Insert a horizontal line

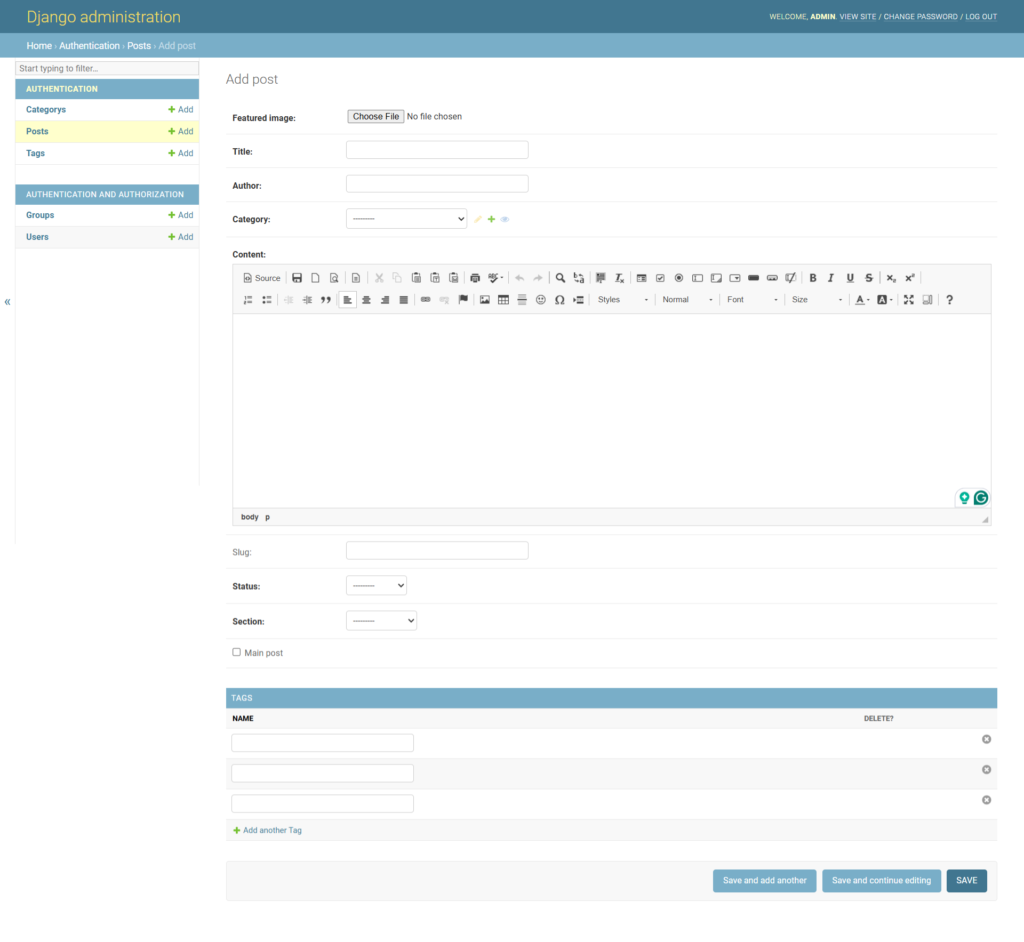point(522,300)
